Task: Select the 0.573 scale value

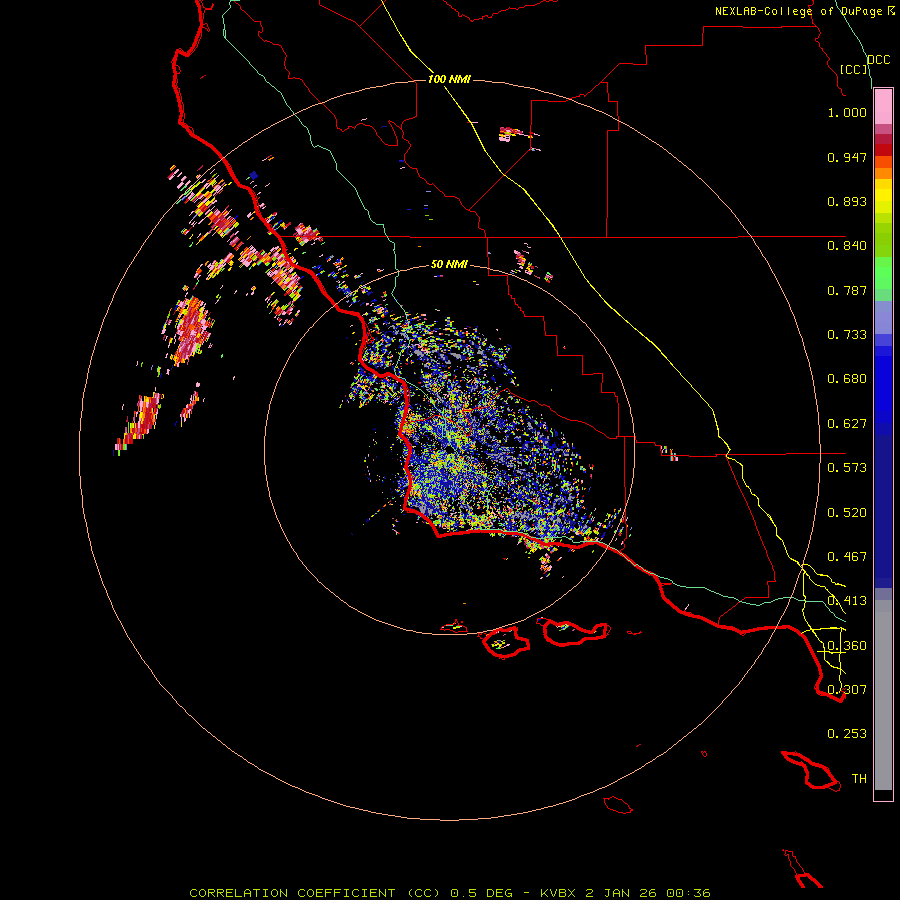Action: 847,468
